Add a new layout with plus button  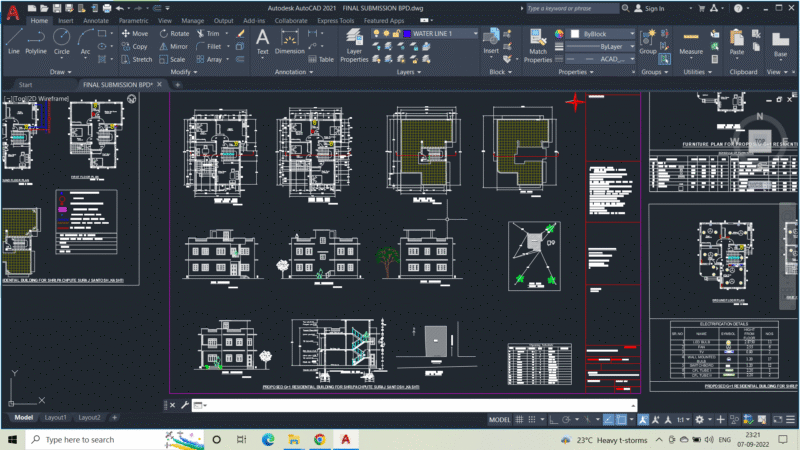[114, 417]
